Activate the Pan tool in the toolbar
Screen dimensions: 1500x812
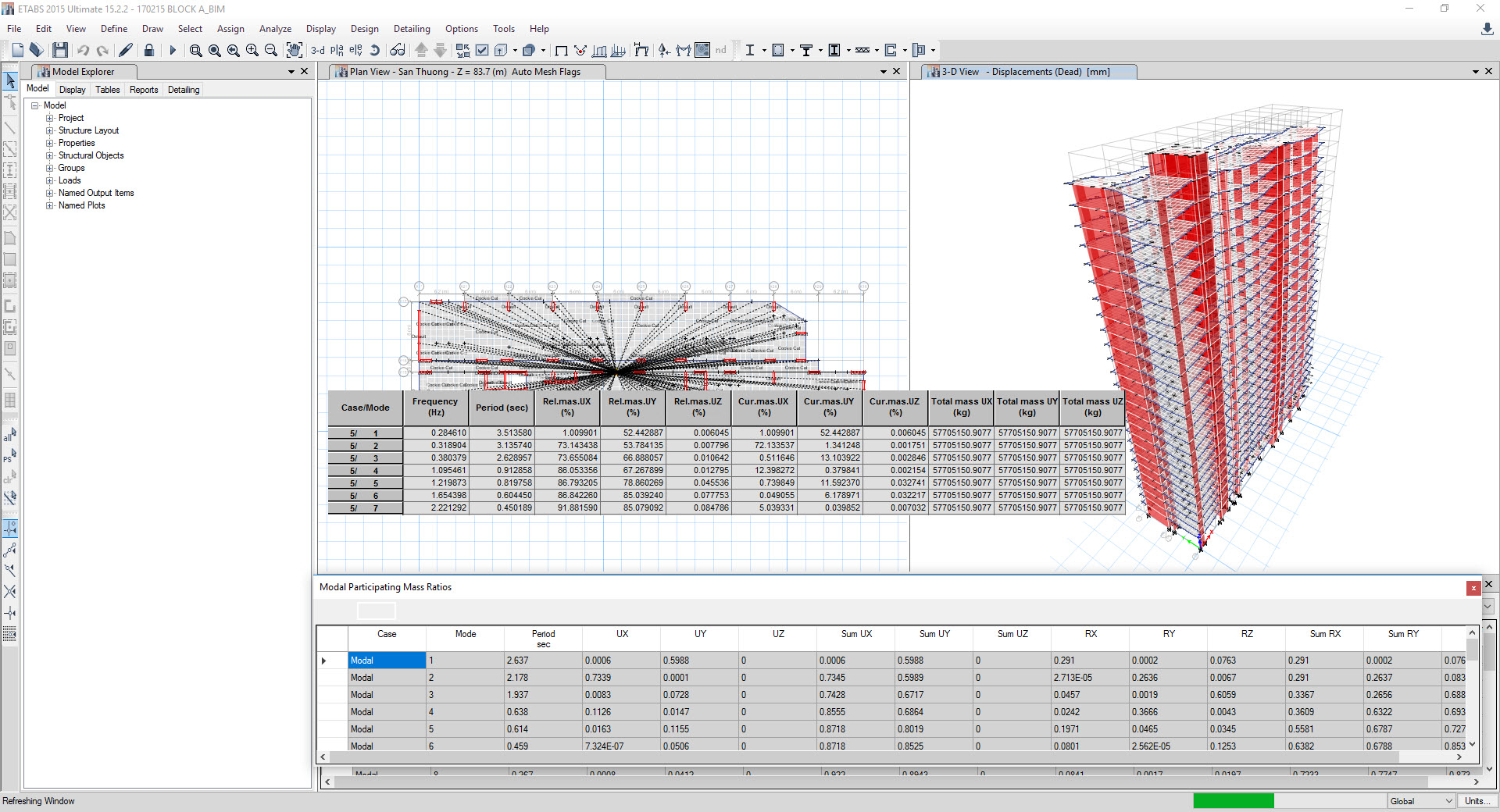pos(295,50)
